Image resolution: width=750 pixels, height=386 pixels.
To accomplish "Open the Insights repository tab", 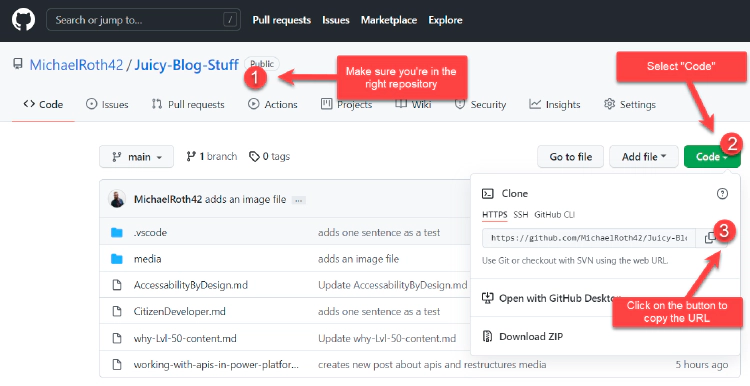I will pos(555,104).
